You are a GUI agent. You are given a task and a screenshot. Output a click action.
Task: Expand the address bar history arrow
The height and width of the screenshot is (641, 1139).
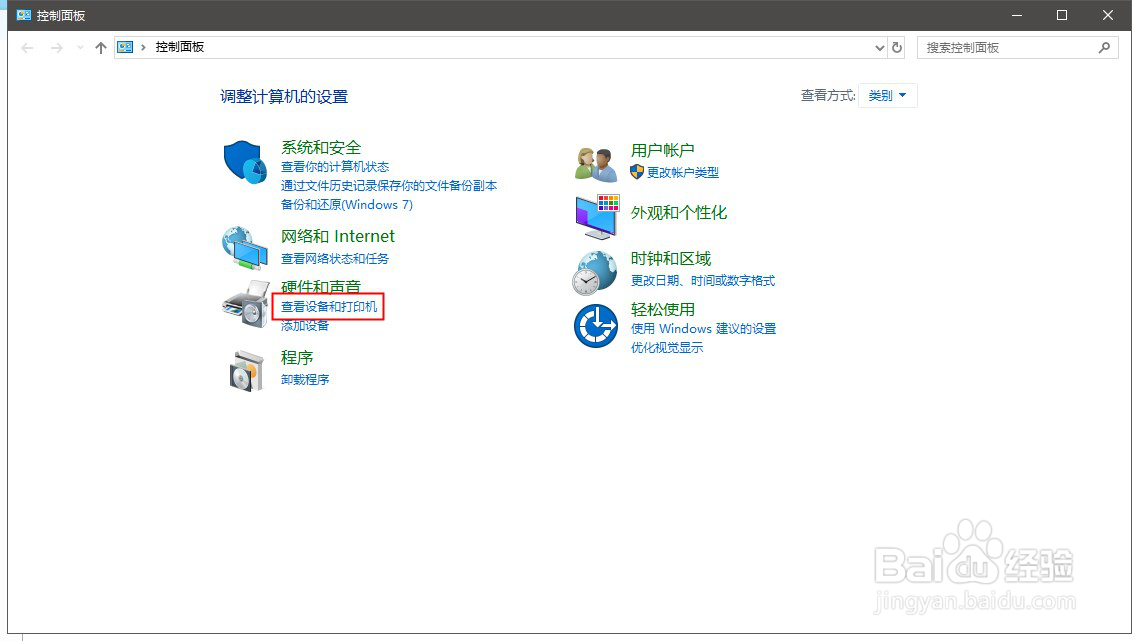pos(879,47)
